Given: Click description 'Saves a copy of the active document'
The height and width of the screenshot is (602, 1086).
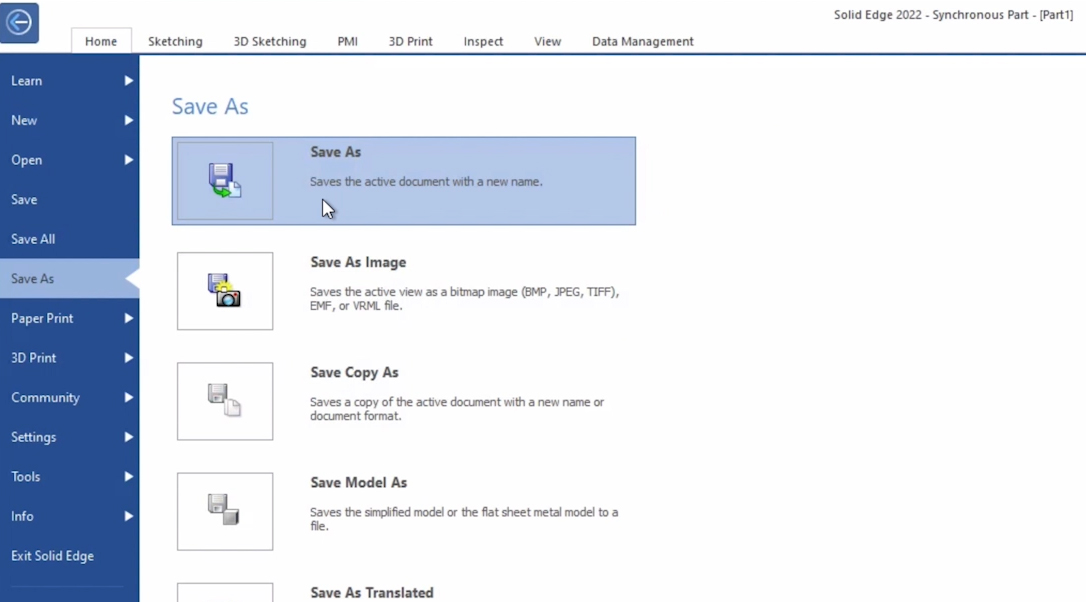Looking at the screenshot, I should coord(456,409).
